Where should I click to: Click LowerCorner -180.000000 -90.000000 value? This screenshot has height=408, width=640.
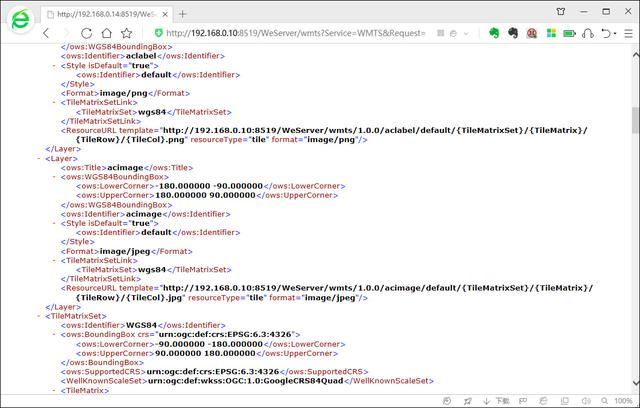[209, 186]
